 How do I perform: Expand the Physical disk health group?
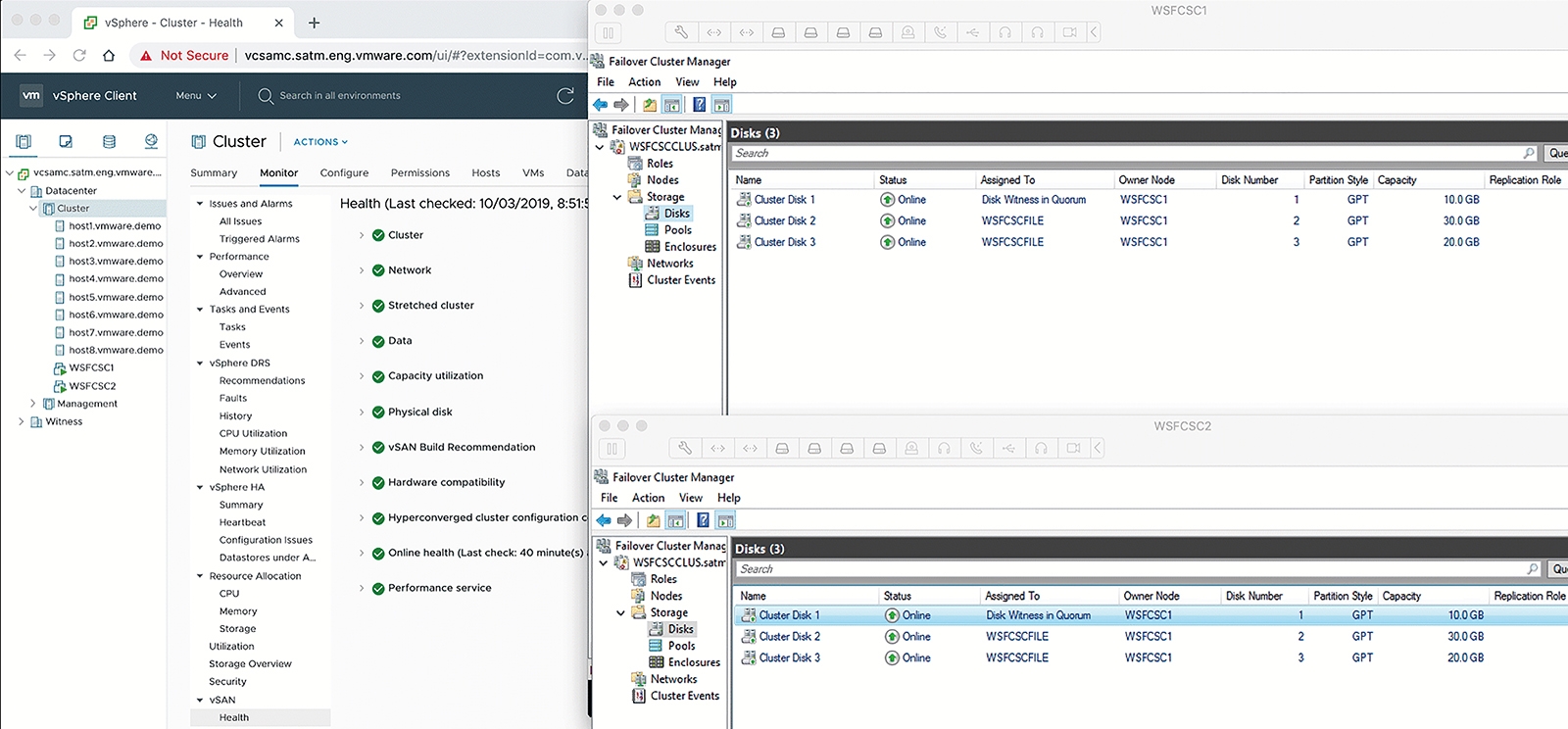pos(362,412)
